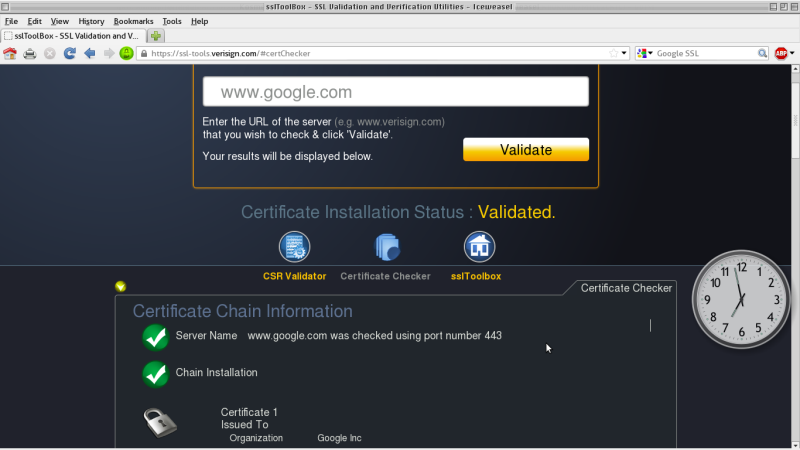
Task: Open the URL history dropdown arrow
Action: pyautogui.click(x=624, y=53)
